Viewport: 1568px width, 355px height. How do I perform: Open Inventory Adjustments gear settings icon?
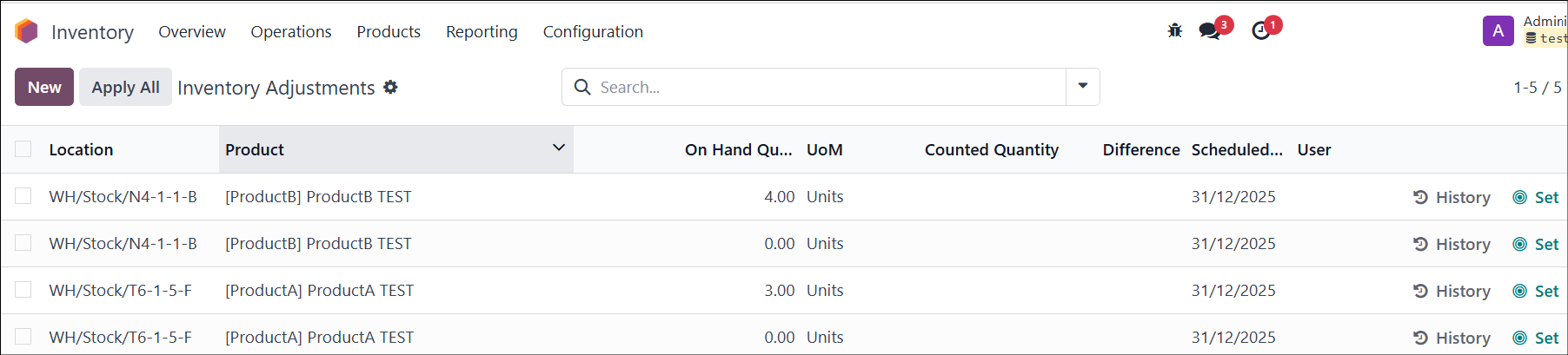(x=390, y=87)
